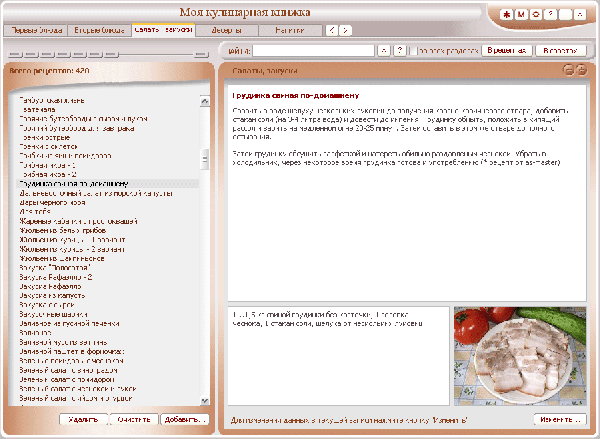The width and height of the screenshot is (600, 439).
Task: Click the "Всего рецептов: 420" counter label
Action: [49, 71]
